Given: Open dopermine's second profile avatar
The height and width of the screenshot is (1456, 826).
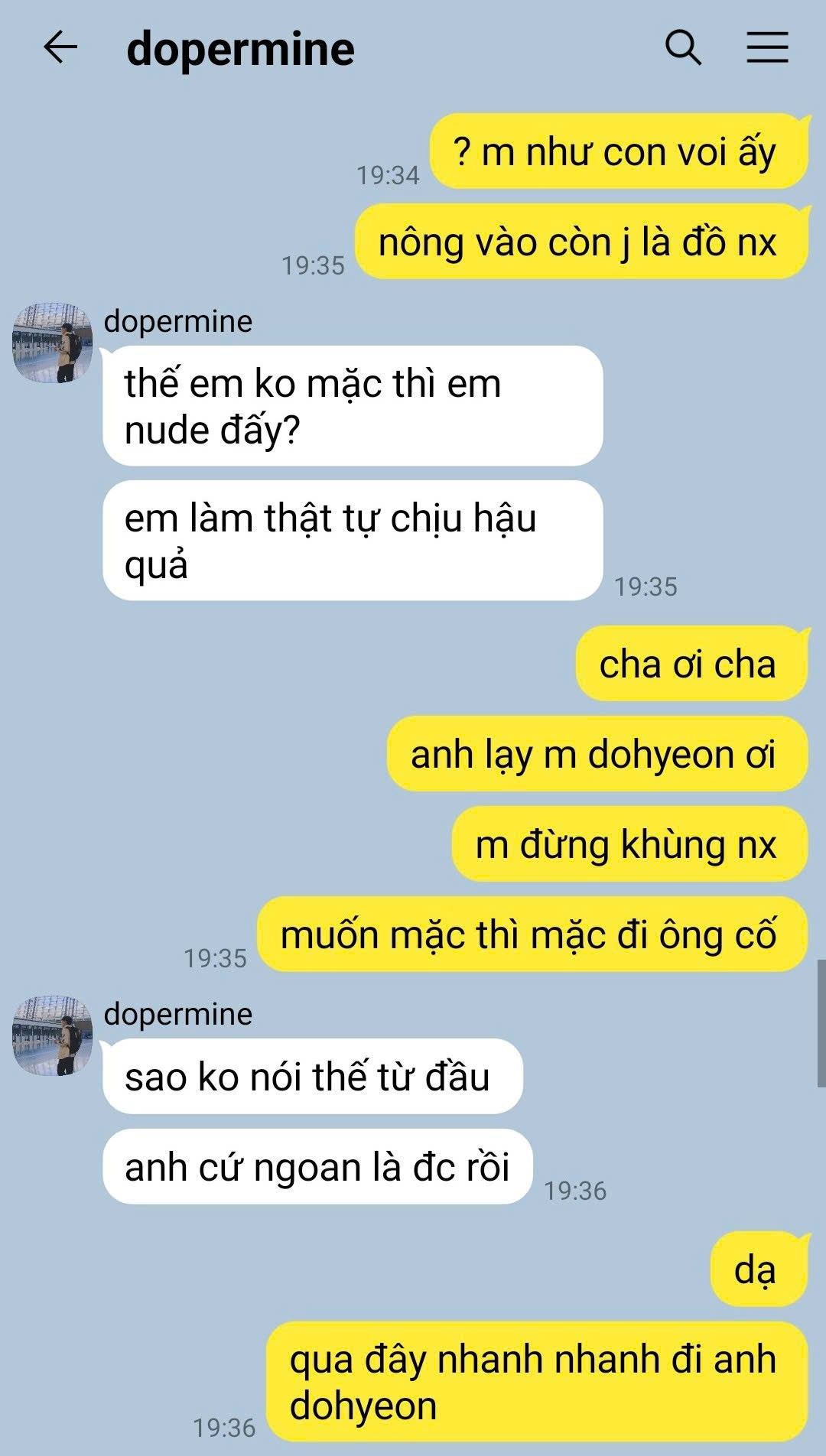Looking at the screenshot, I should click(53, 1035).
